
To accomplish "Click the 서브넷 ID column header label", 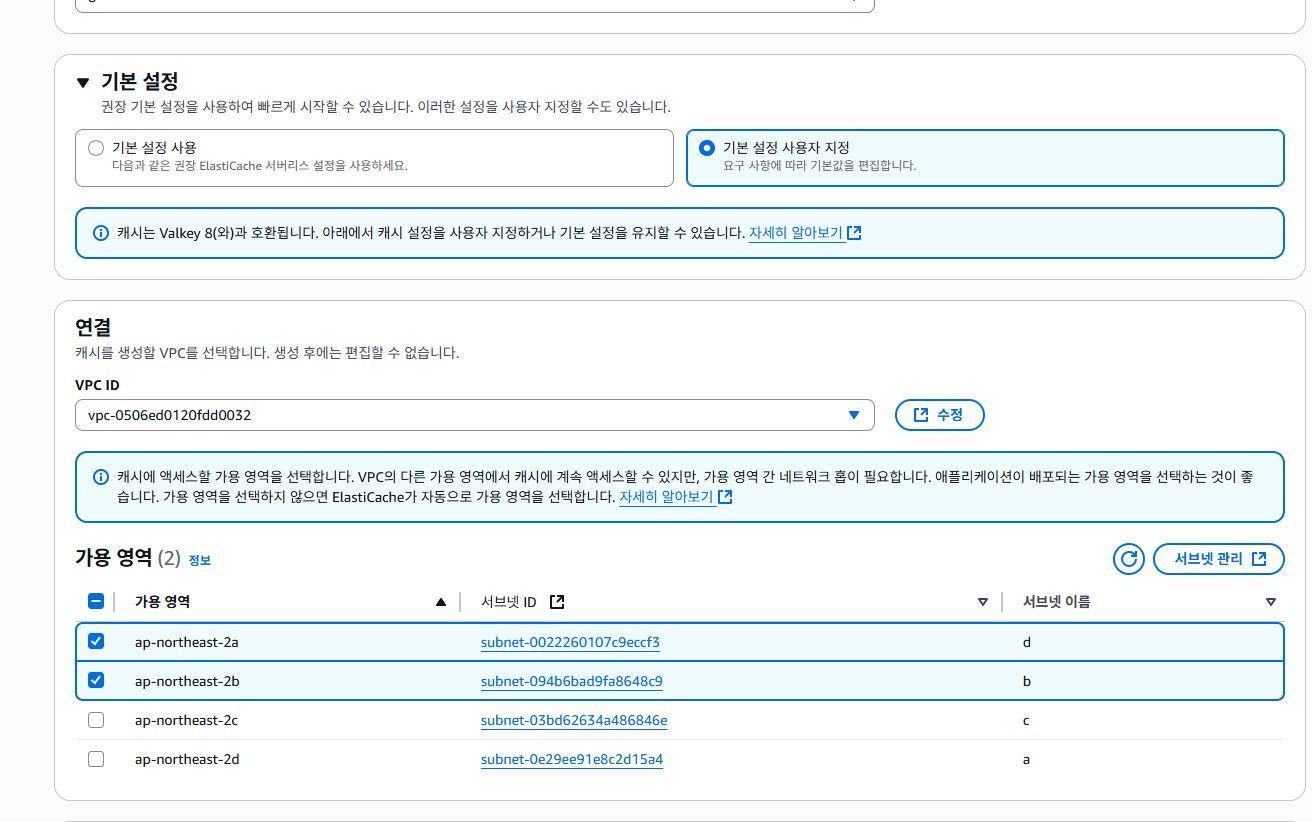I will pyautogui.click(x=509, y=602).
